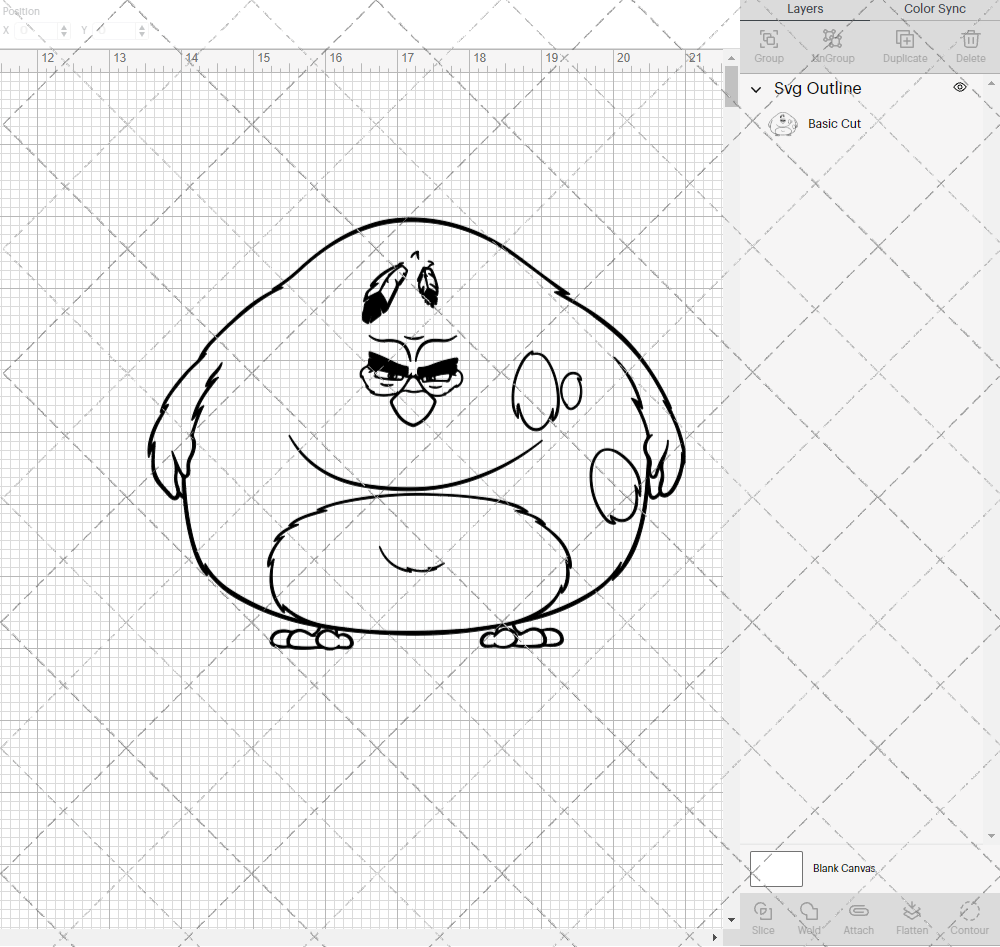
Task: Click the Duplicate icon
Action: click(905, 40)
